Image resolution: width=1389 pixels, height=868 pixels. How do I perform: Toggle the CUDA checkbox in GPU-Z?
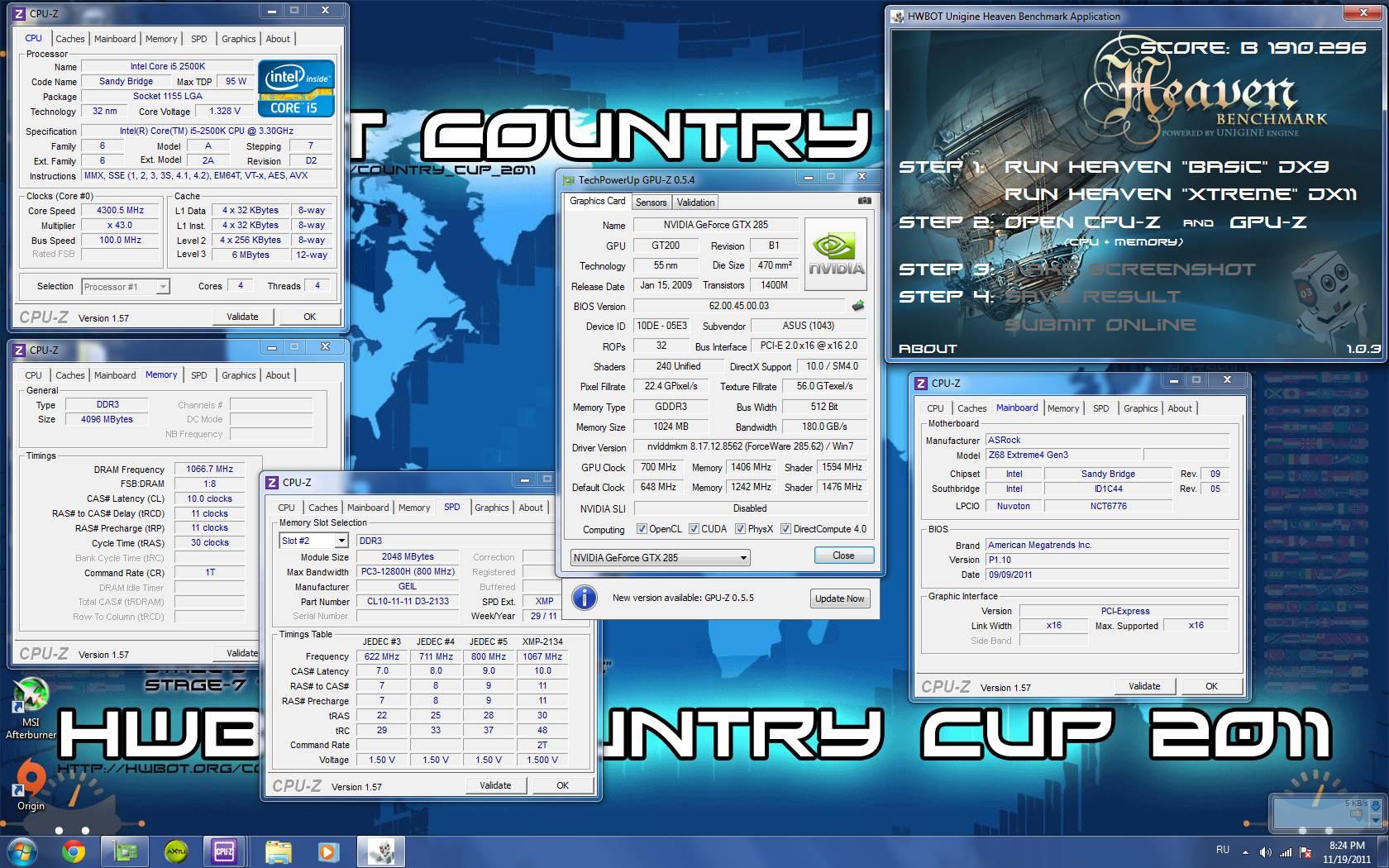[694, 529]
